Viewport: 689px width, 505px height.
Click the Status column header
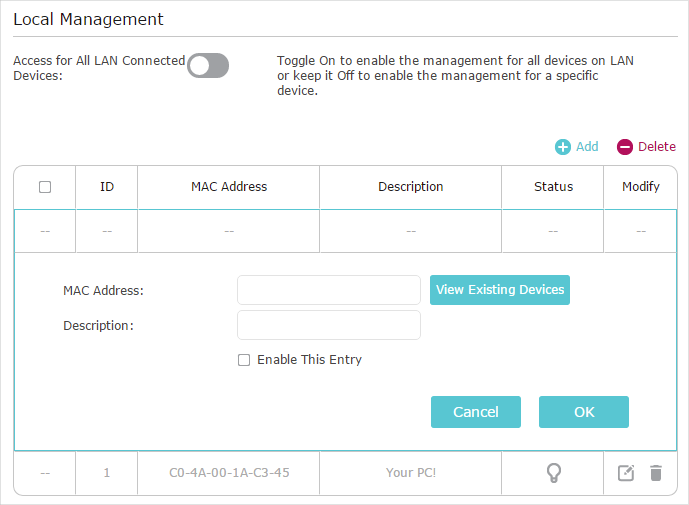click(553, 187)
